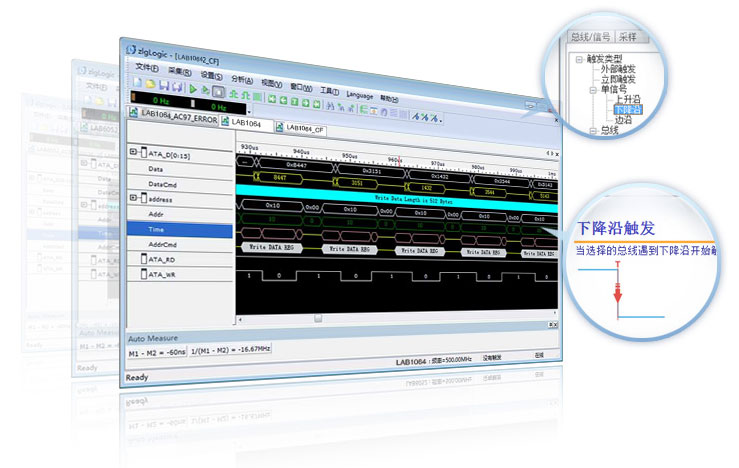Collapse the 单信号 tree node
Image resolution: width=739 pixels, height=468 pixels.
pyautogui.click(x=593, y=90)
